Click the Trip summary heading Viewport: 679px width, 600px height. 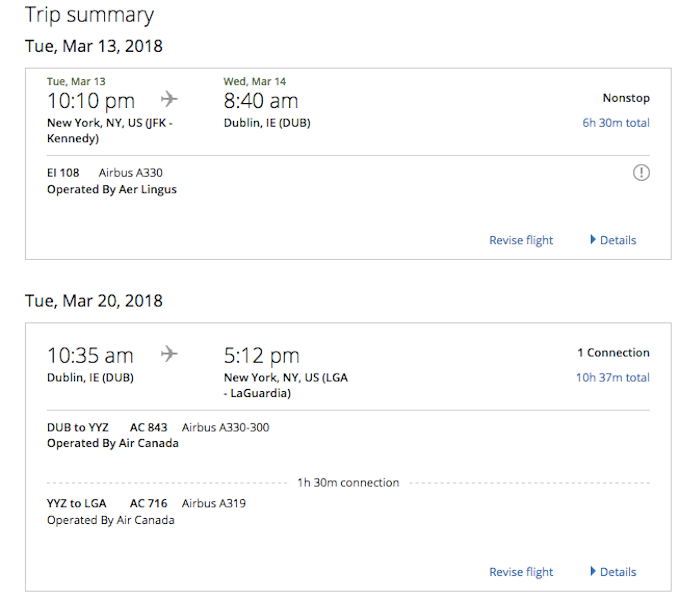click(89, 15)
